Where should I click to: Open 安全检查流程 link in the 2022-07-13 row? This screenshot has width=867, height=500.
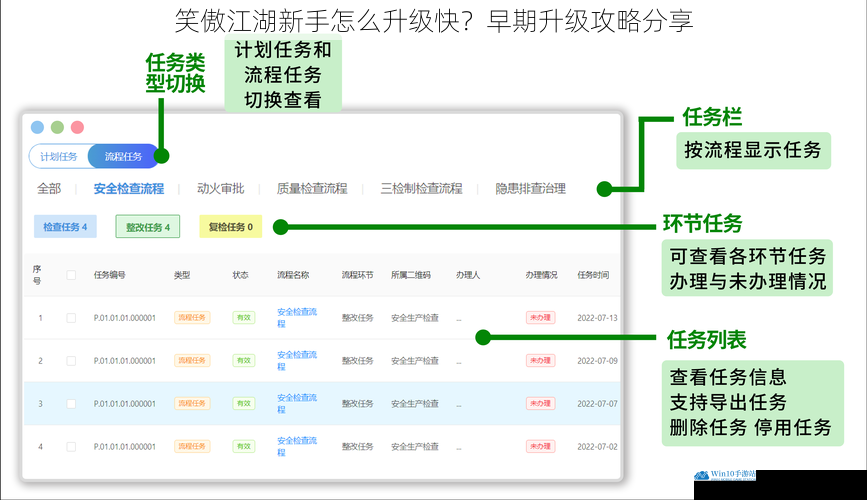(x=297, y=317)
